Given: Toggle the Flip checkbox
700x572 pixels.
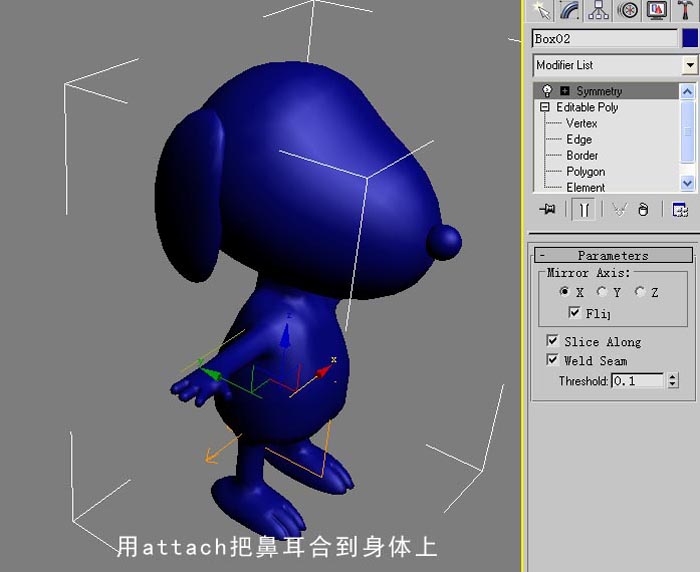Looking at the screenshot, I should pyautogui.click(x=574, y=312).
